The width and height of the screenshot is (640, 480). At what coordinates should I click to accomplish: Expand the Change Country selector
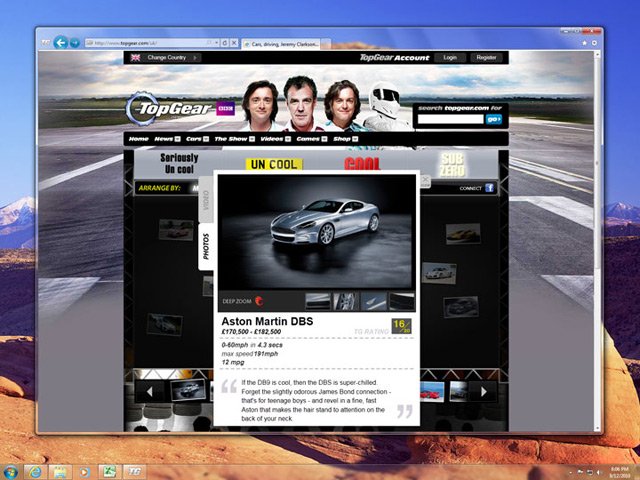click(x=165, y=58)
